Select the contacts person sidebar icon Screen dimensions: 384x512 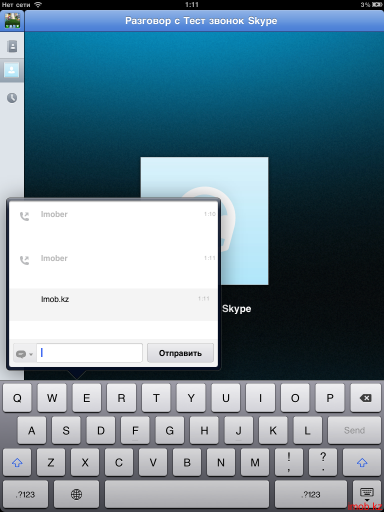coord(12,70)
